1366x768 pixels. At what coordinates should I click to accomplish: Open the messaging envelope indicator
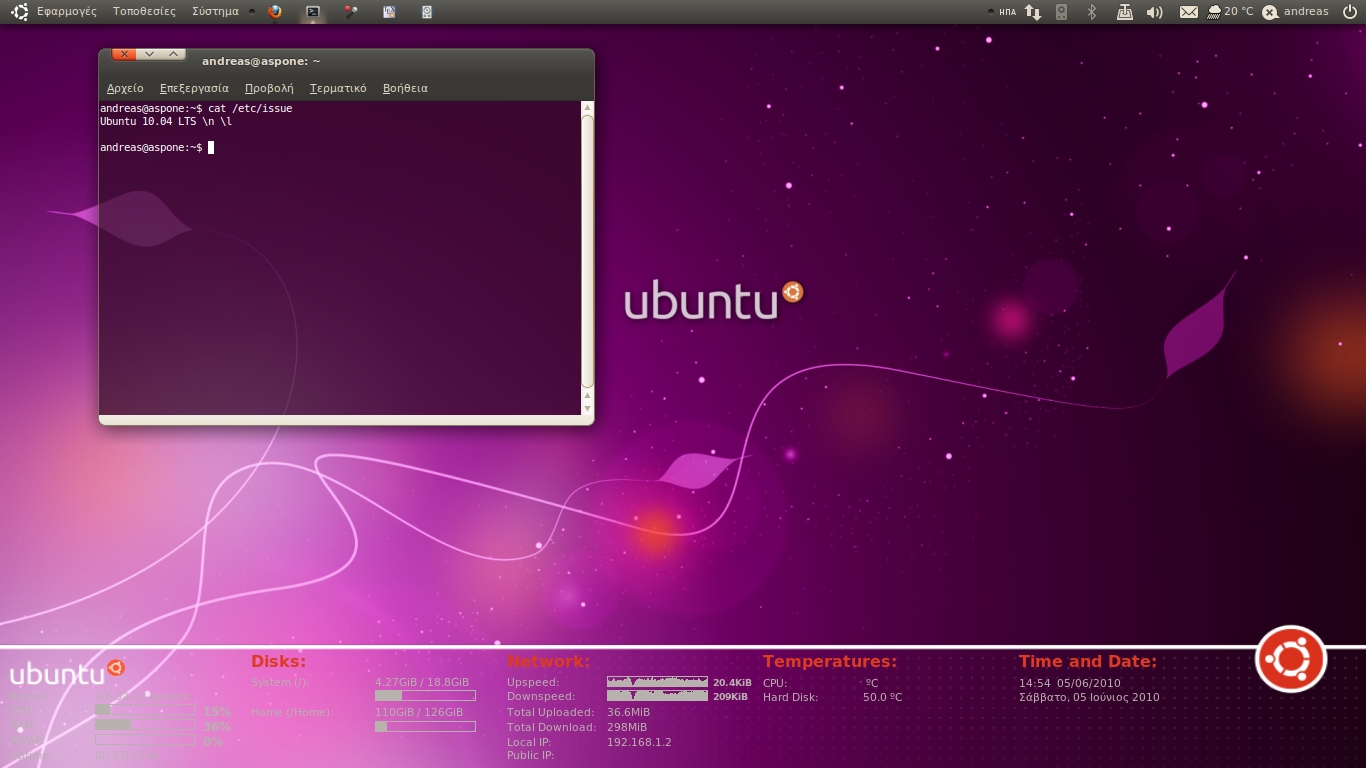(1188, 12)
